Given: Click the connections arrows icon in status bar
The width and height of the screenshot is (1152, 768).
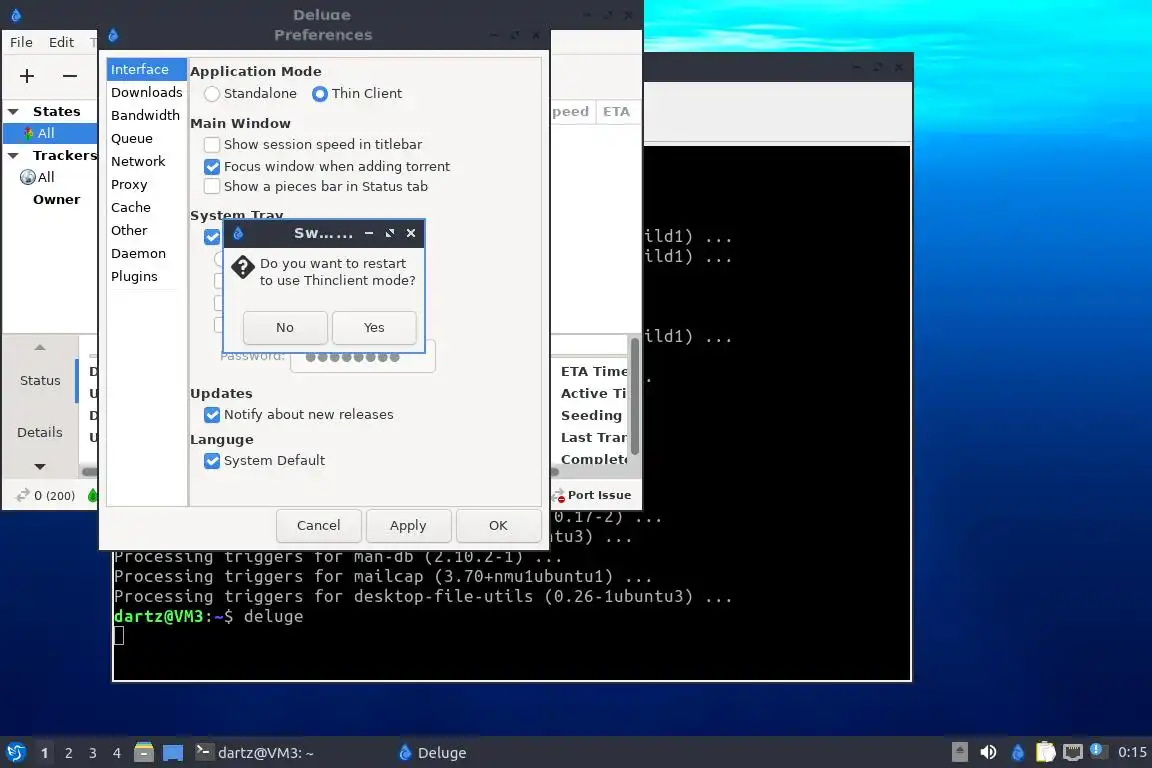Looking at the screenshot, I should (x=23, y=495).
